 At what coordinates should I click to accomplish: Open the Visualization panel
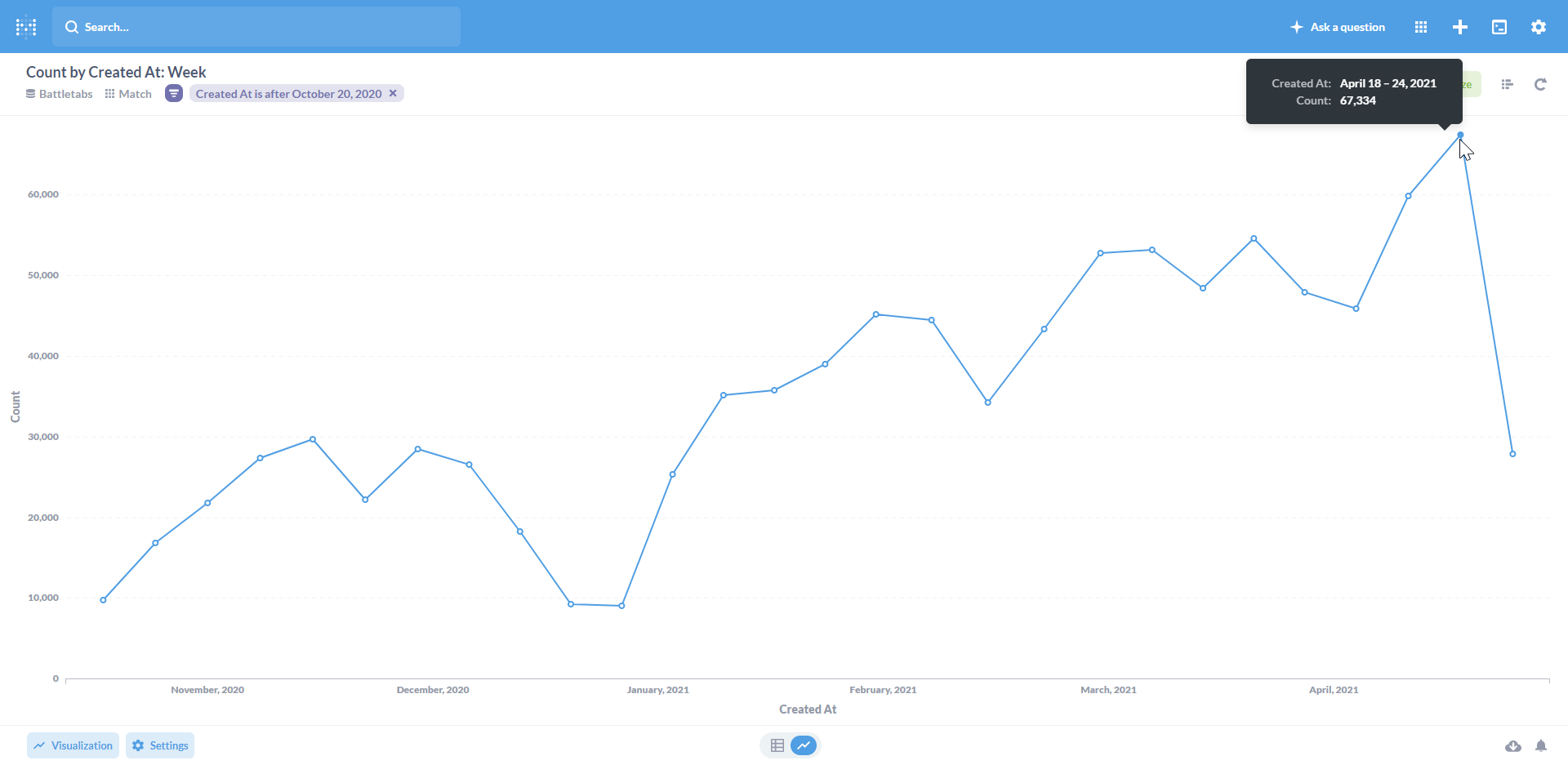[x=73, y=745]
